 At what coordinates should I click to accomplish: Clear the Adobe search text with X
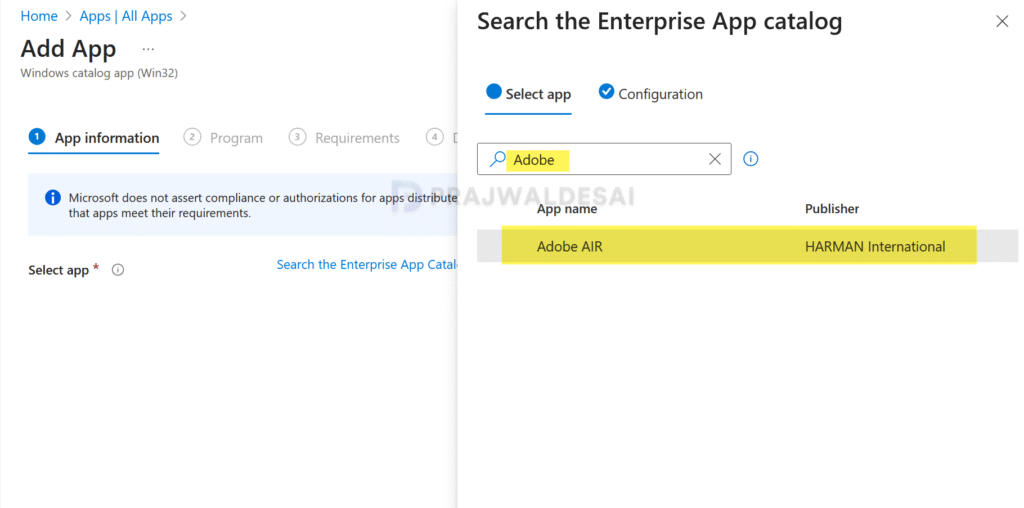(x=715, y=159)
